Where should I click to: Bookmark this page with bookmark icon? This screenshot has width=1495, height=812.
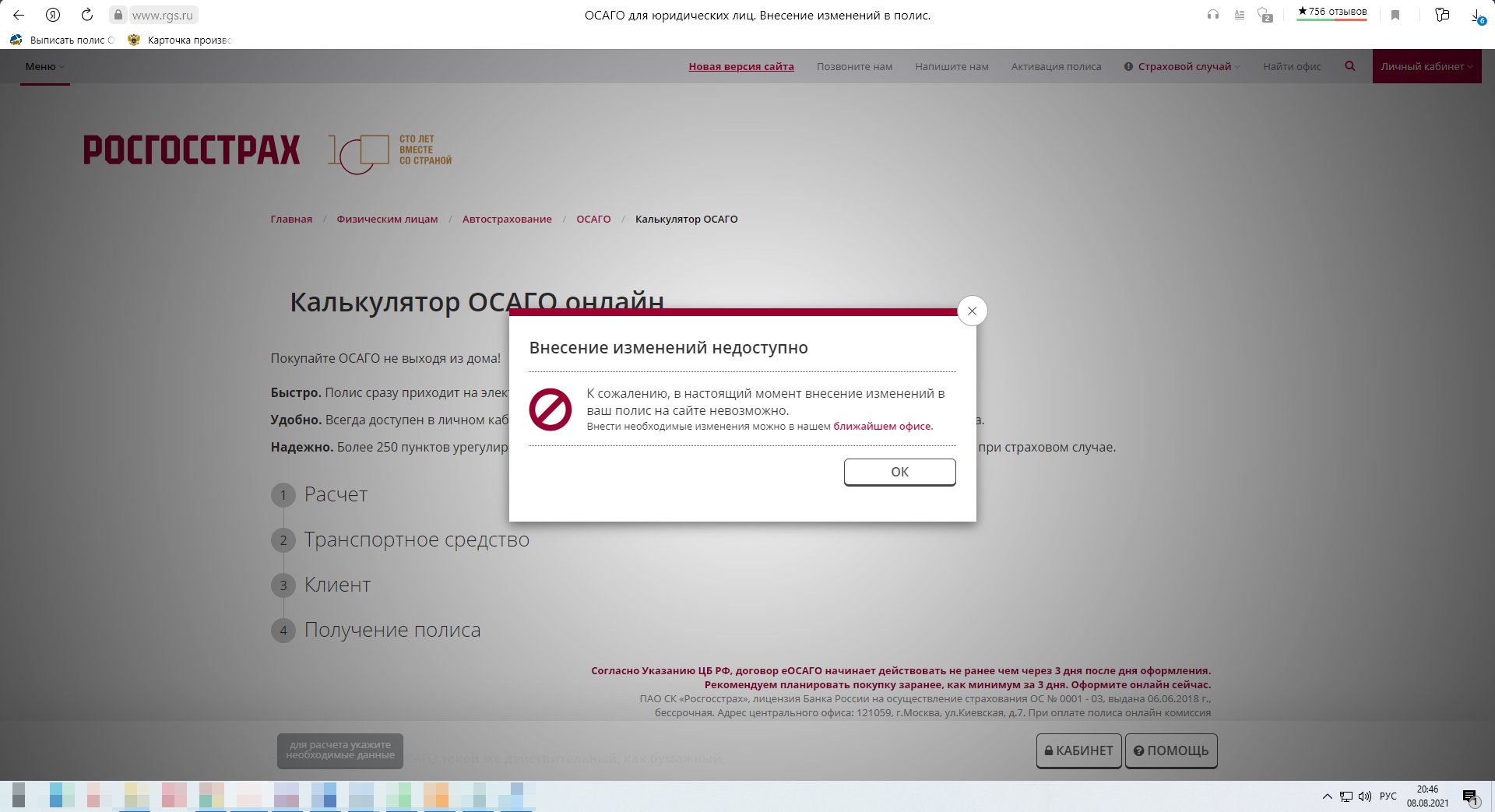tap(1395, 15)
